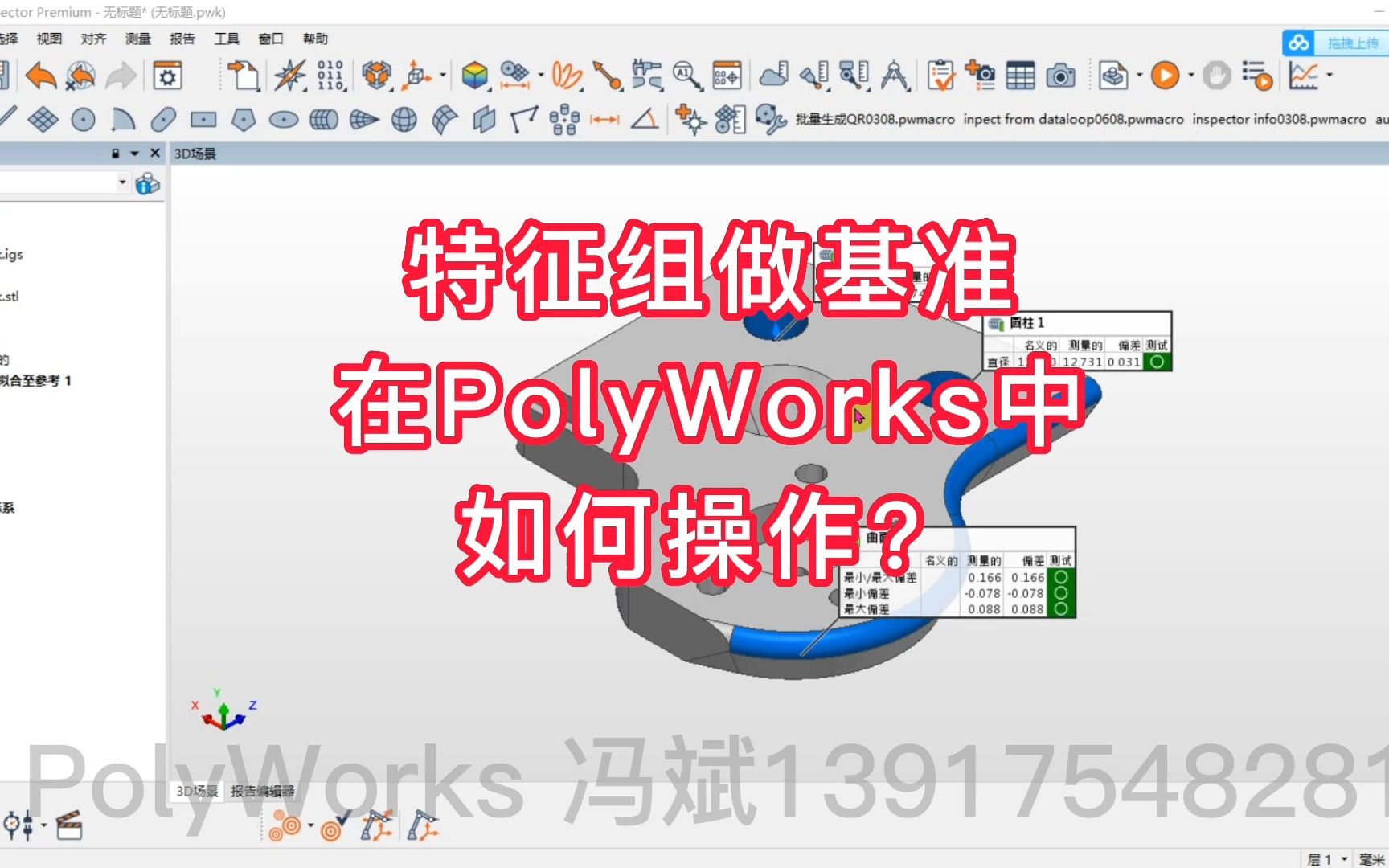
Task: Click the line chart SPC icon
Action: (1303, 76)
